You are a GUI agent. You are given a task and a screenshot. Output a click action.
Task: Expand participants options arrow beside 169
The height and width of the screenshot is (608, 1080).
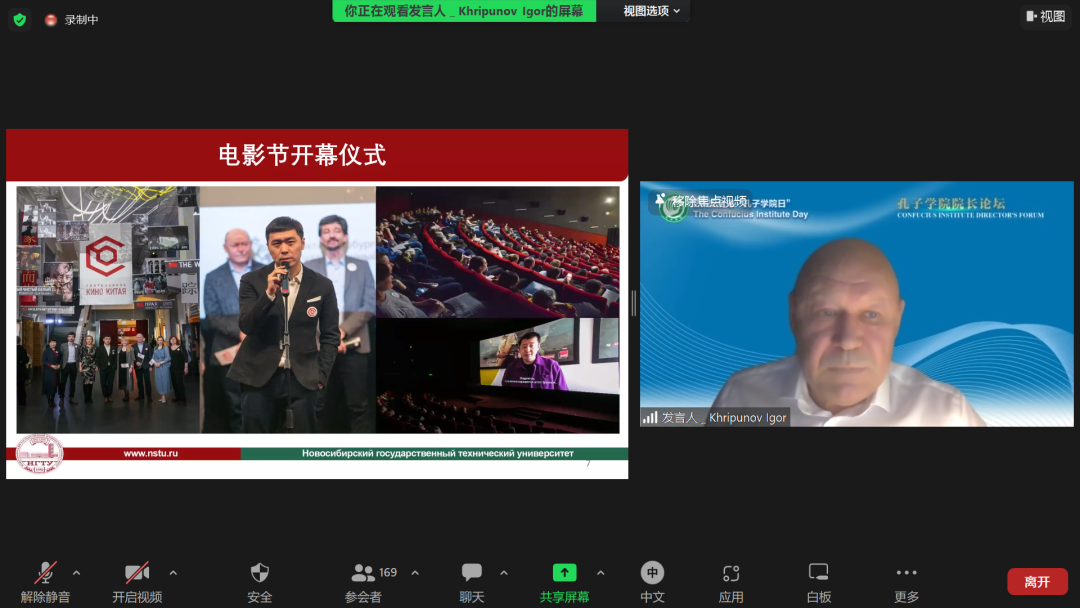(415, 573)
